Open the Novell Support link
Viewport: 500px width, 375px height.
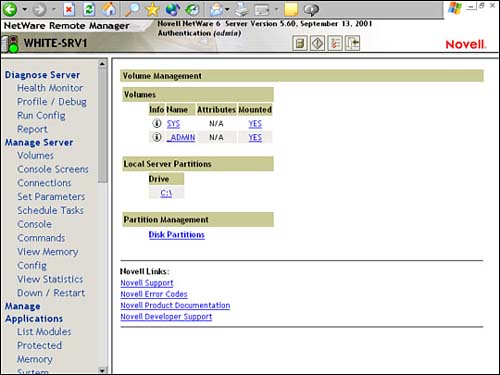tap(147, 283)
